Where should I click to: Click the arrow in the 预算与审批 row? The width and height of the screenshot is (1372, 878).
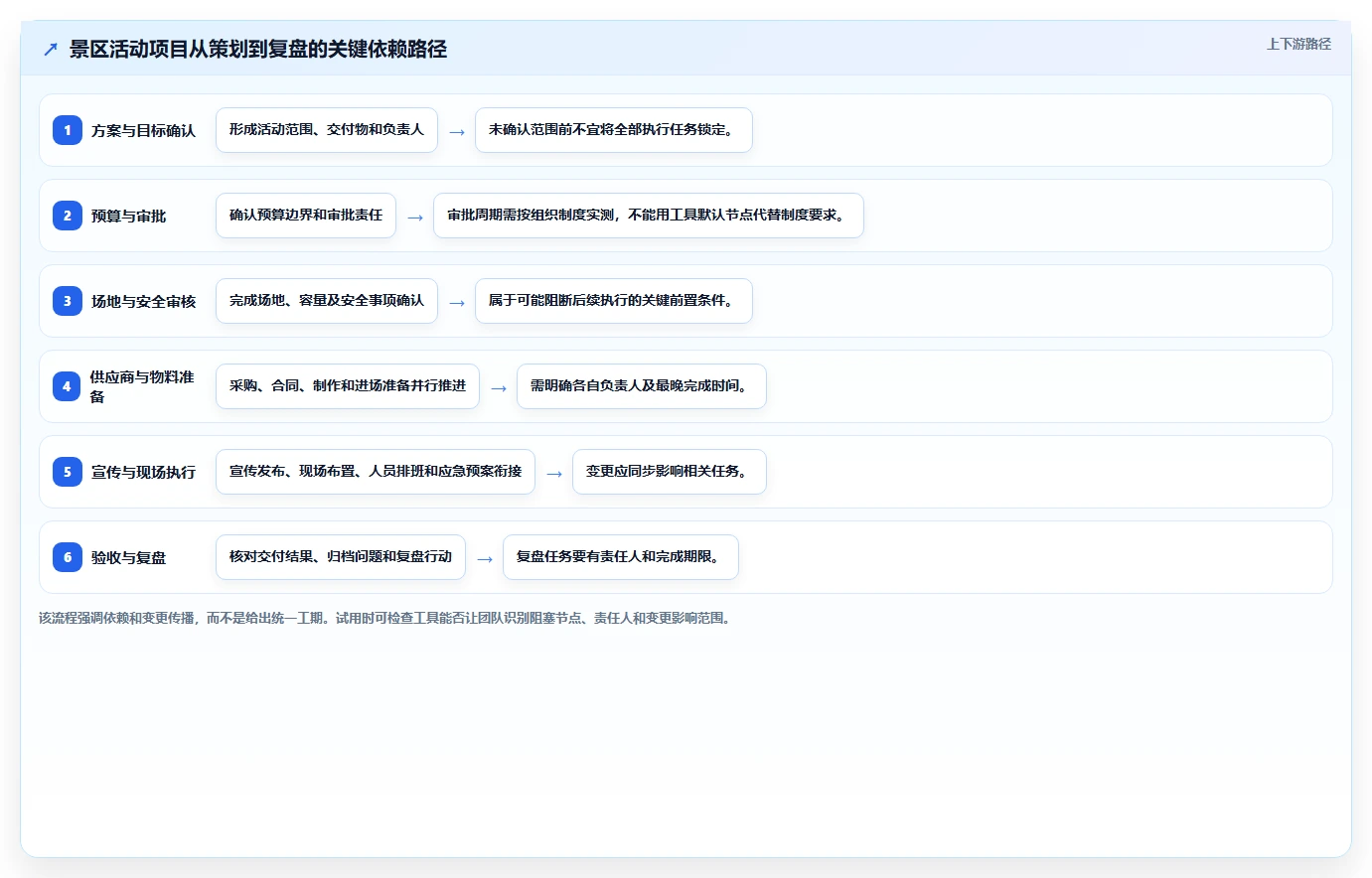click(415, 218)
